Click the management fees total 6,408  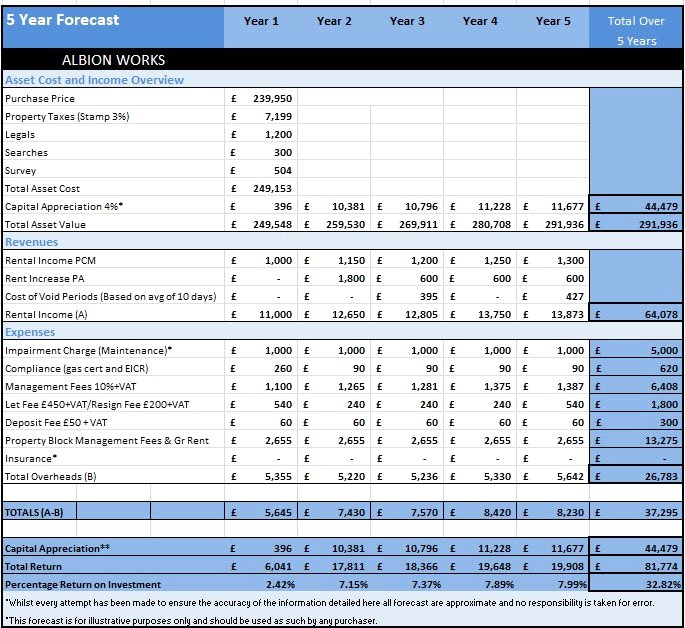click(x=664, y=386)
